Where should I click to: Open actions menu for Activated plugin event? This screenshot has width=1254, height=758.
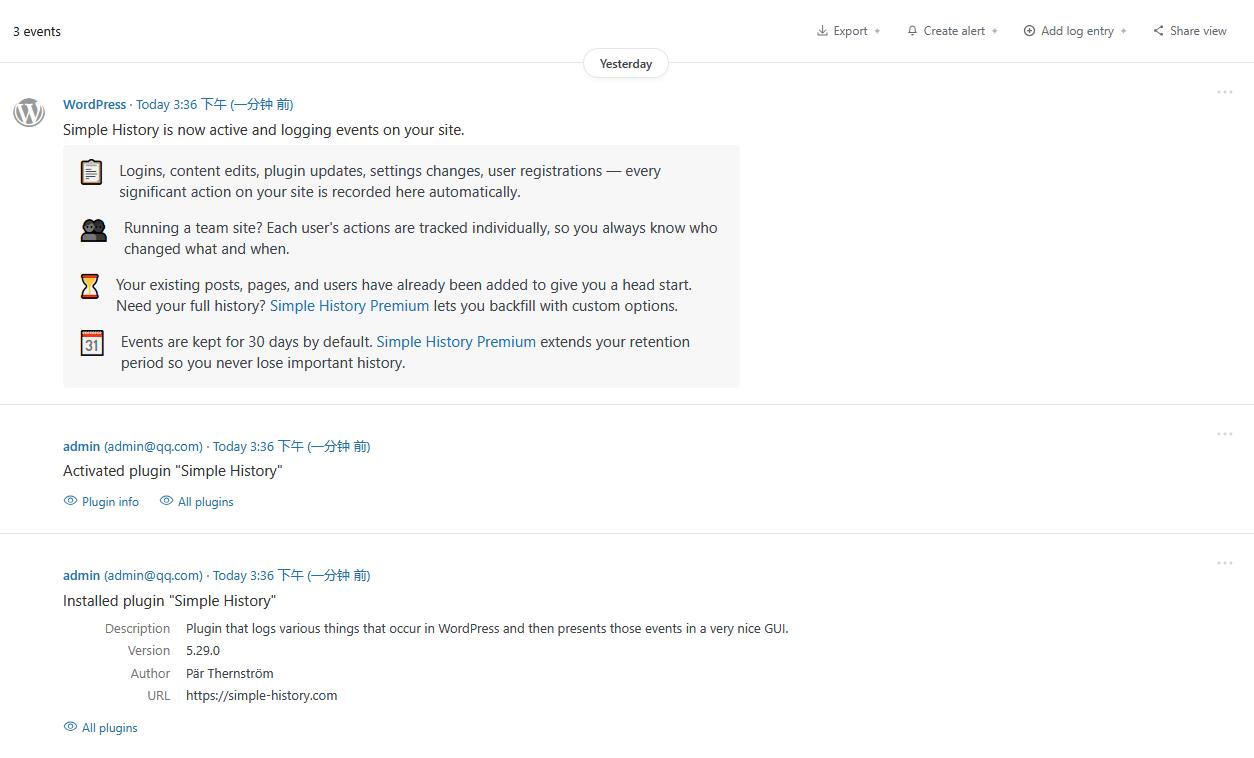[x=1224, y=434]
